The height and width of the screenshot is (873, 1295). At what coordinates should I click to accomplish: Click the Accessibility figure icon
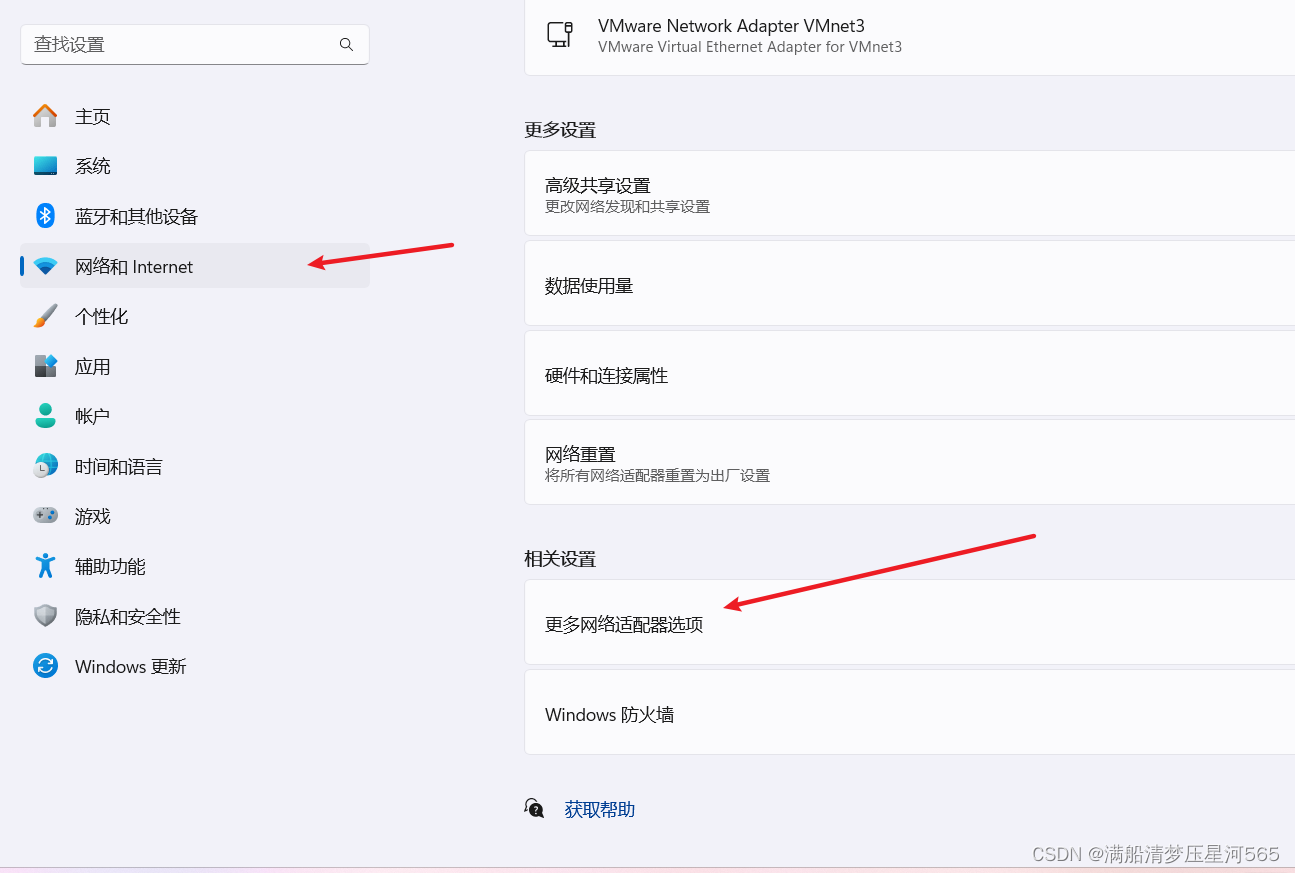click(x=45, y=566)
